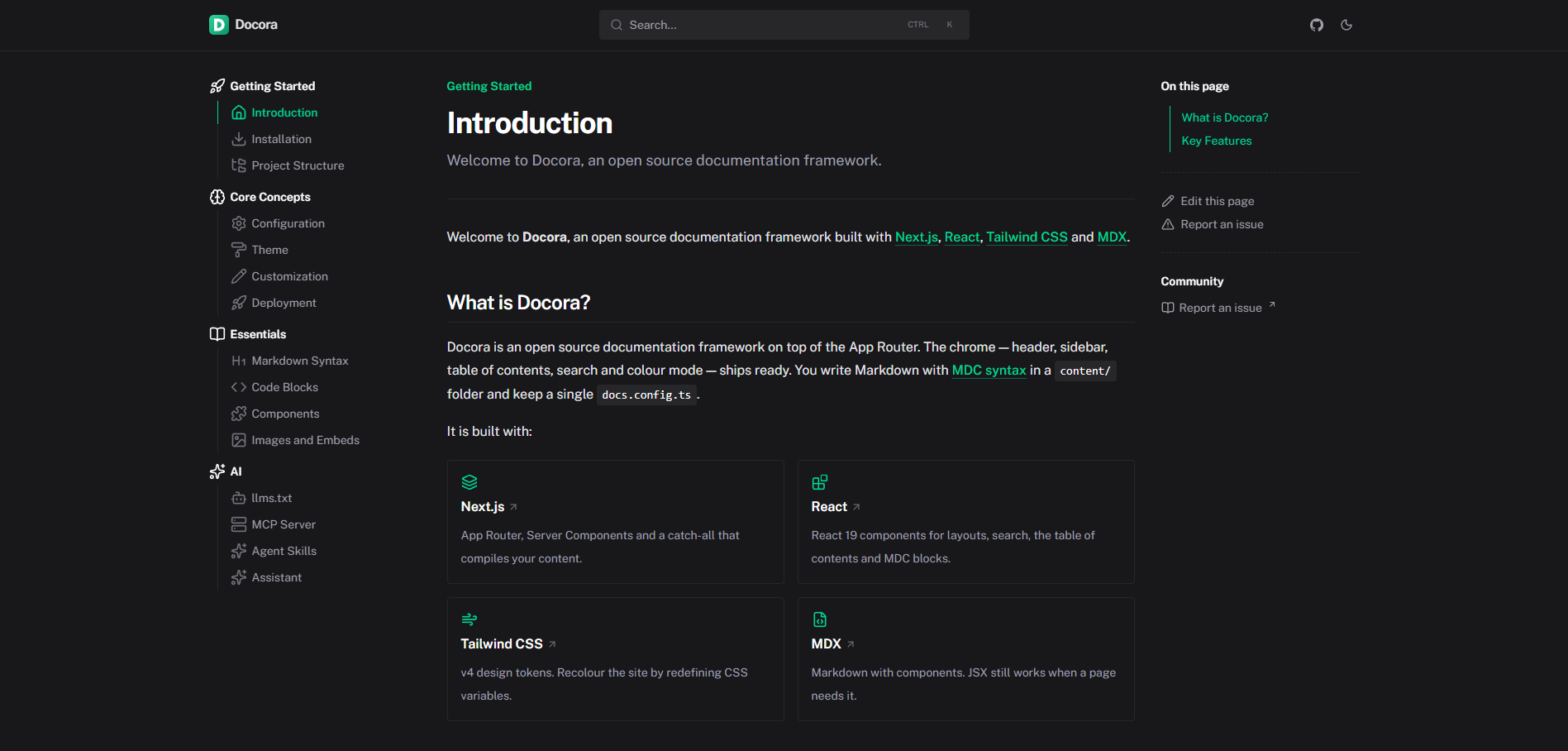Follow the inline React link
Image resolution: width=1568 pixels, height=751 pixels.
click(962, 237)
